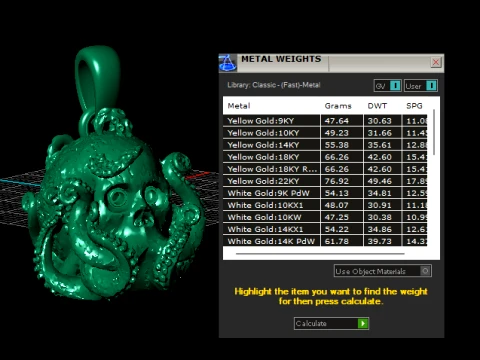
Task: Click the SPG column header
Action: click(414, 106)
